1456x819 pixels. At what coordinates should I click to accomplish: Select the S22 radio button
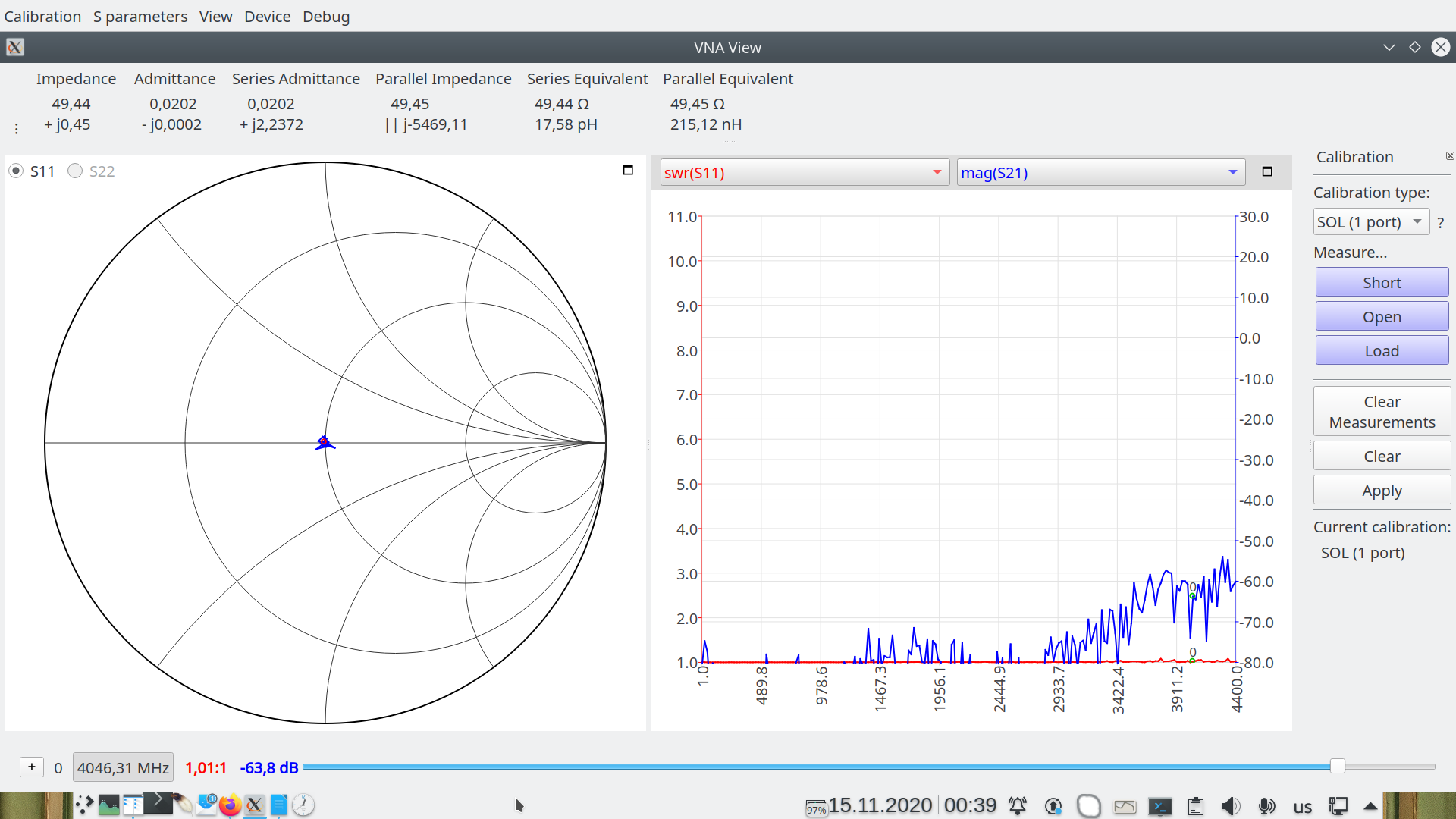75,171
